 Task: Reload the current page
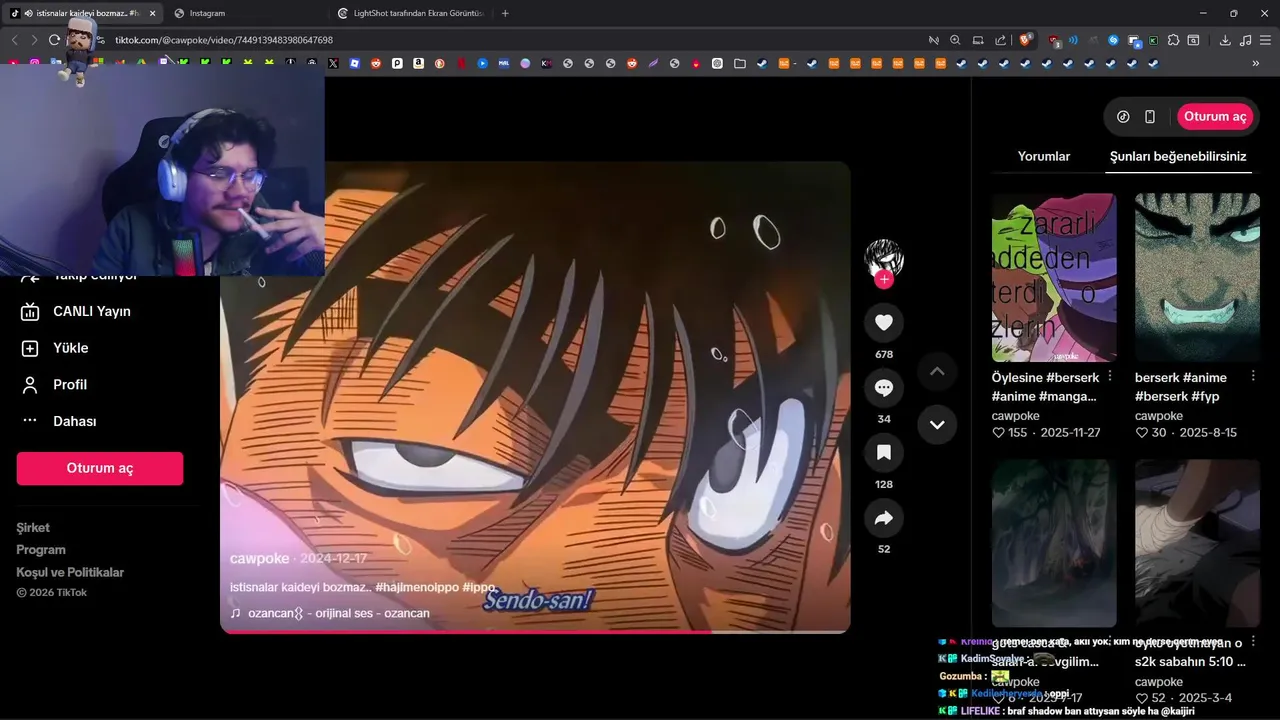(54, 40)
